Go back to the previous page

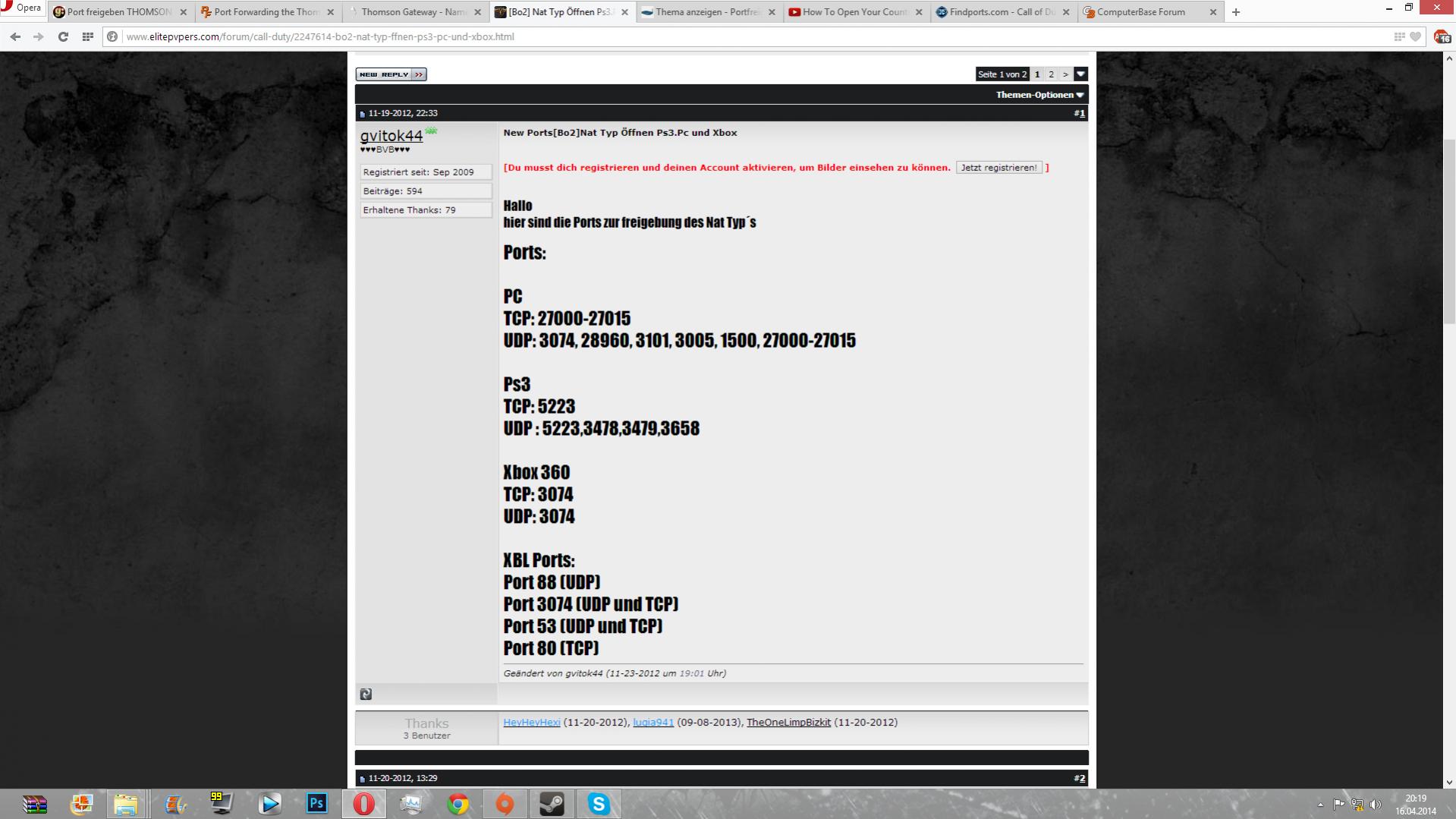[15, 36]
